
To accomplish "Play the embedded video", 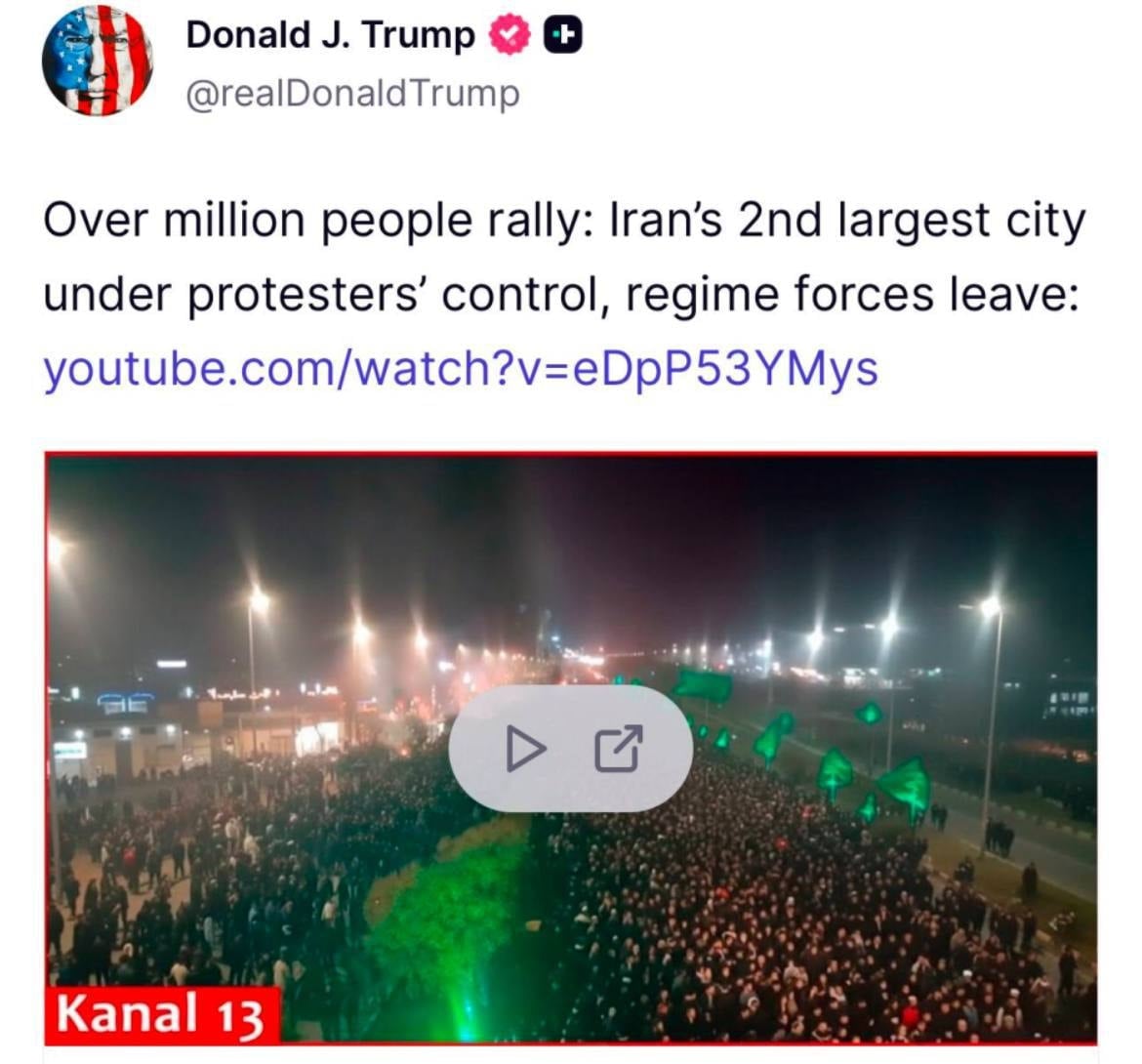I will [x=526, y=749].
